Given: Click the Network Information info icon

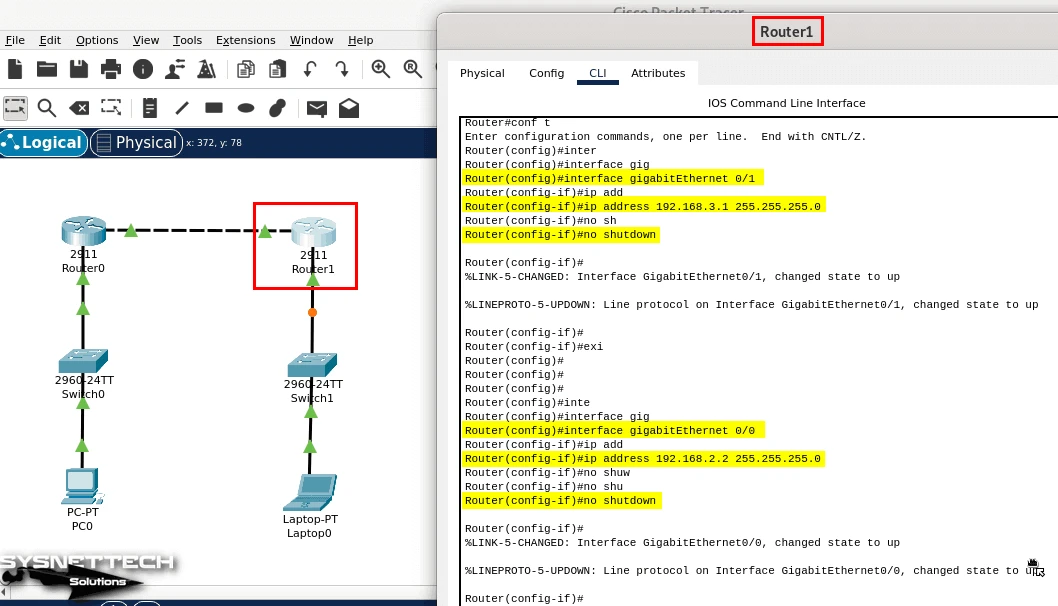Looking at the screenshot, I should 143,69.
